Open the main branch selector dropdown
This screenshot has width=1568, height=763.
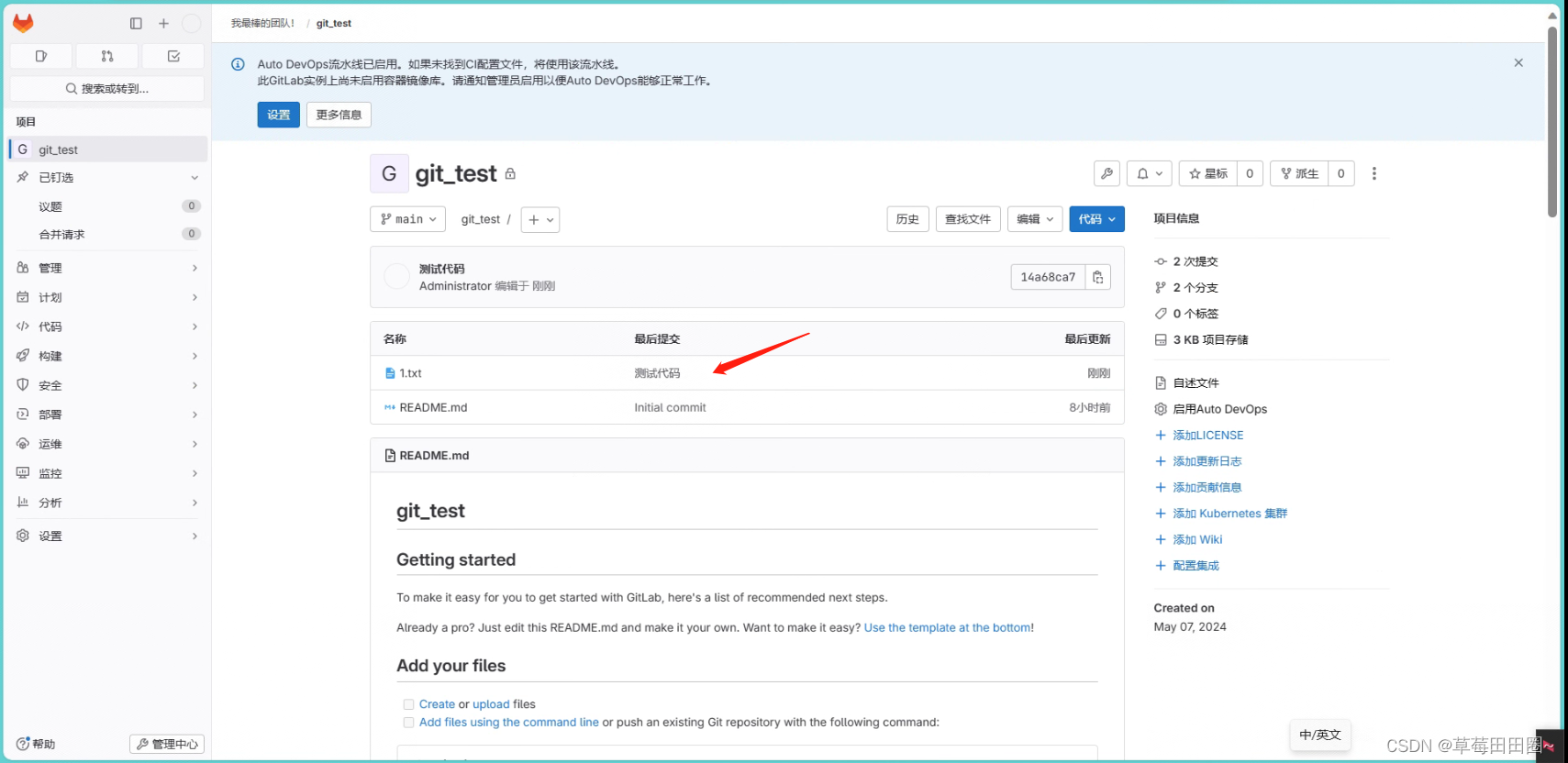click(407, 219)
